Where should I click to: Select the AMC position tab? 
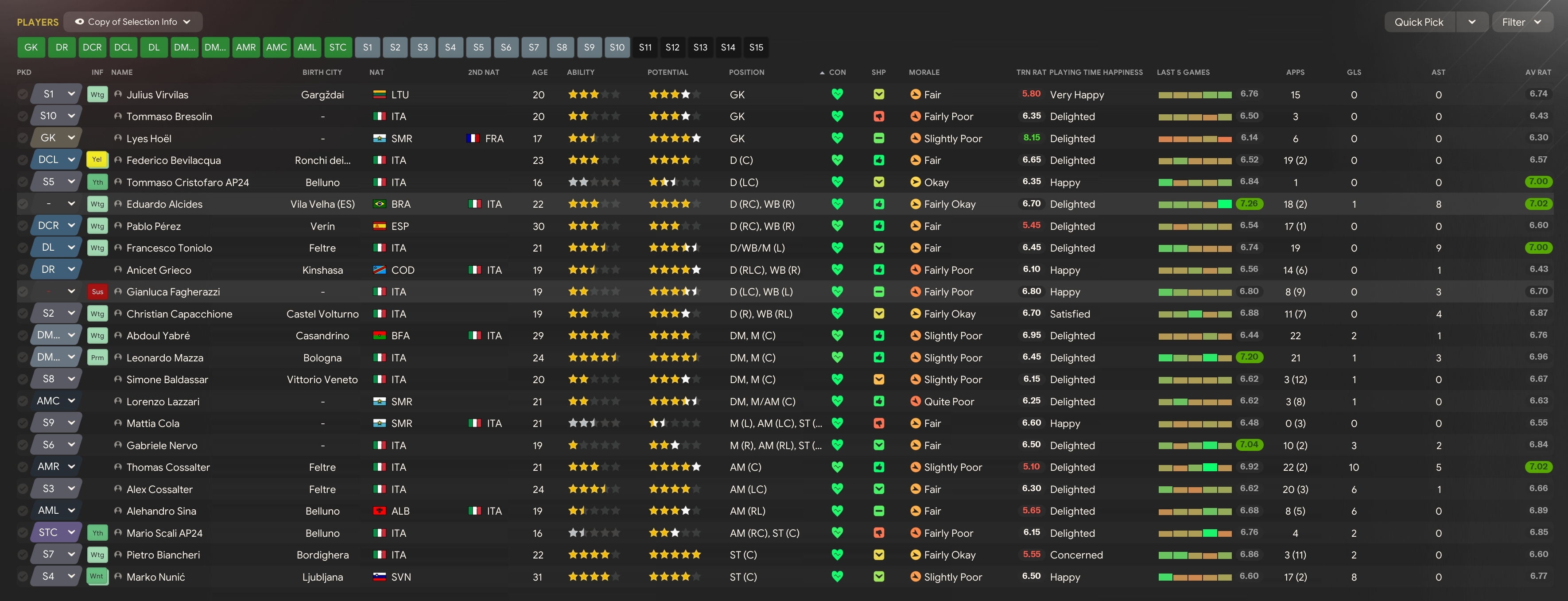(276, 47)
